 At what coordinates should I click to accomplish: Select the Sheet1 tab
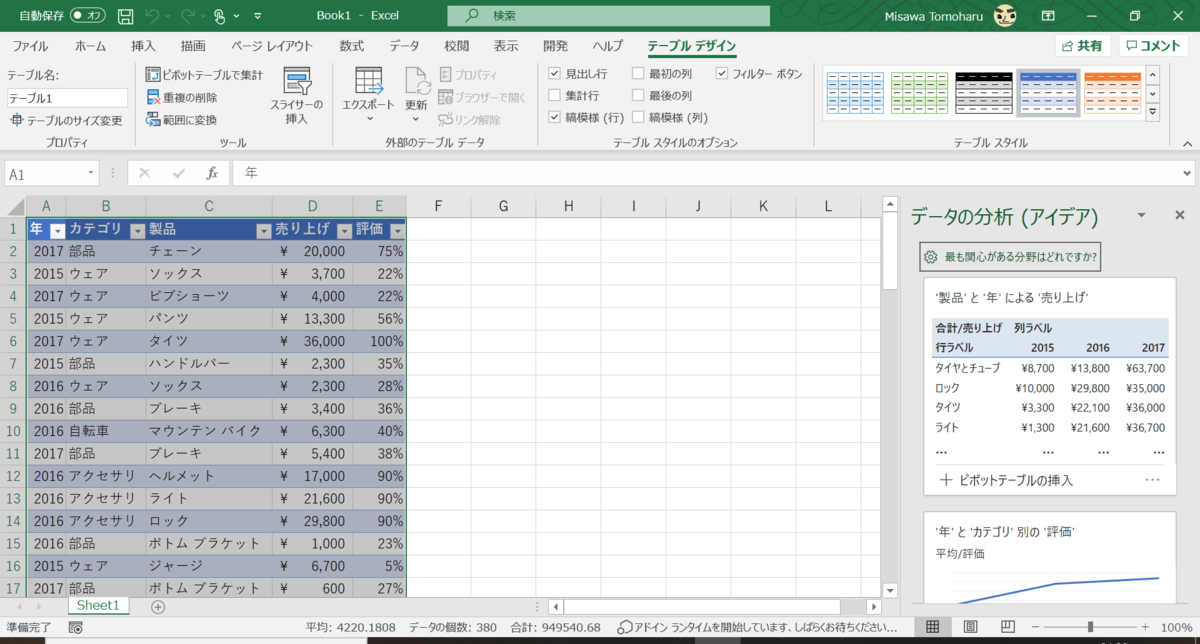(98, 605)
